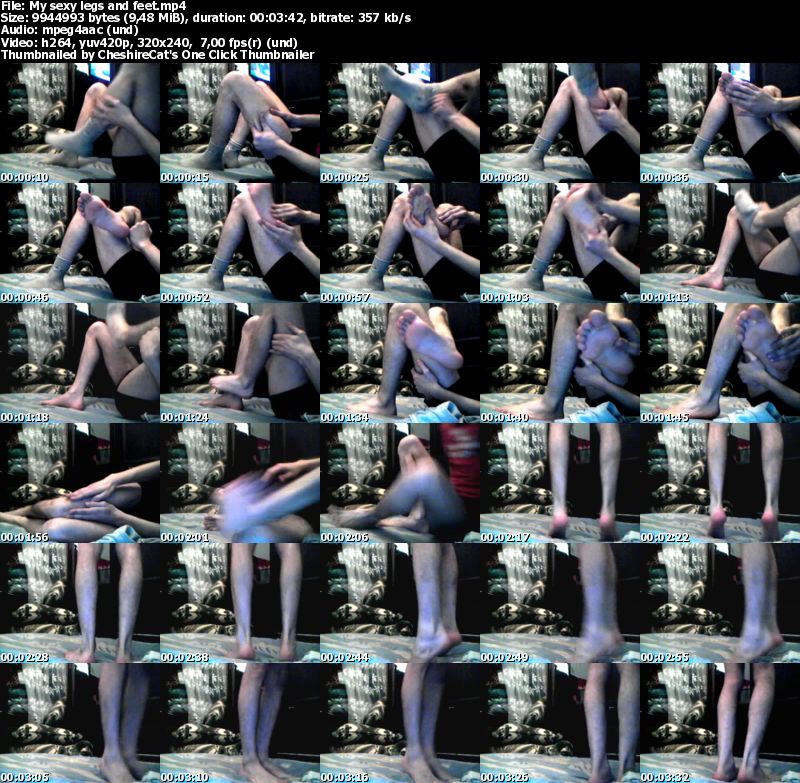Viewport: 800px width, 783px height.
Task: Pick the frame timestamped 00:00:57
Action: (x=400, y=241)
